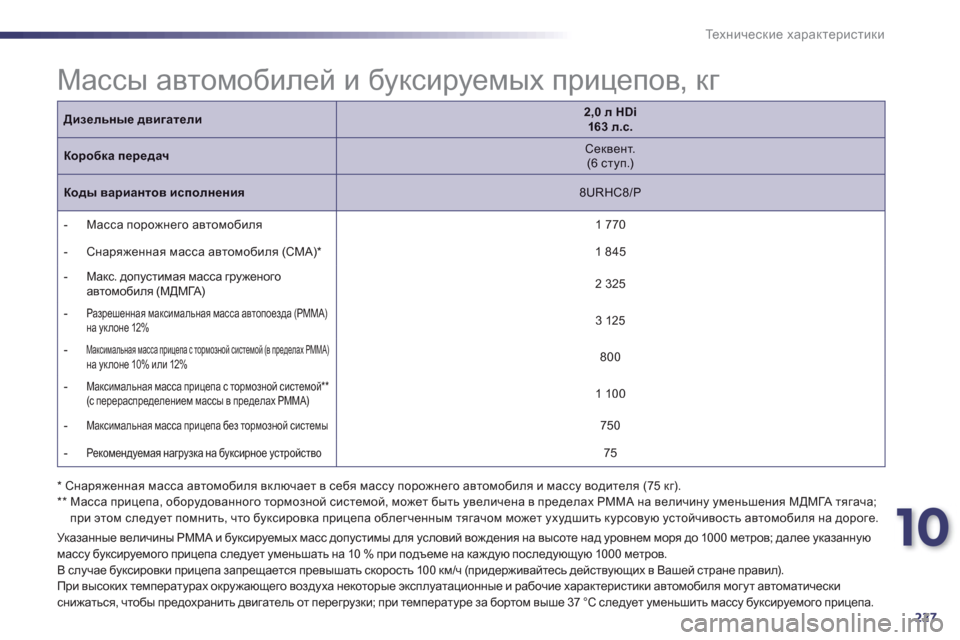Click the value '750'
Image resolution: width=960 pixels, height=640 pixels.
[x=610, y=426]
